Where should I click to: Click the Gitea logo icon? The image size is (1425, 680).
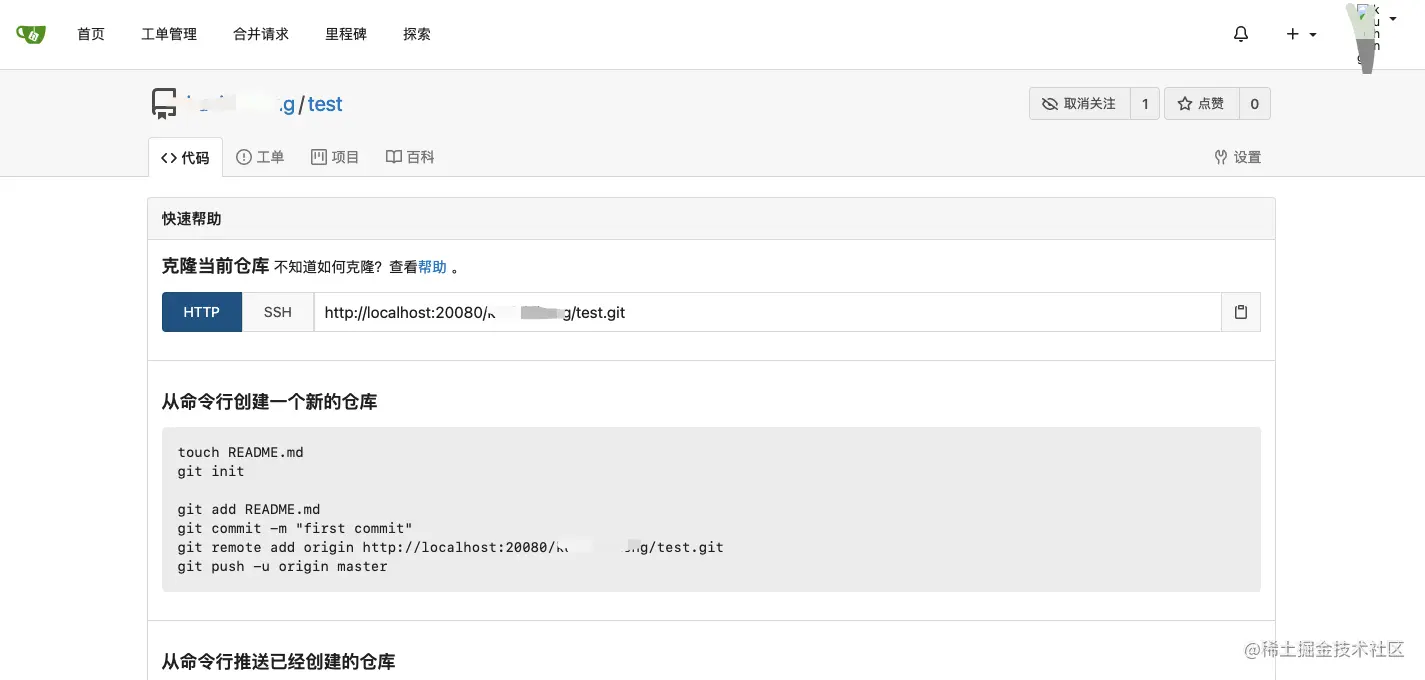point(31,34)
